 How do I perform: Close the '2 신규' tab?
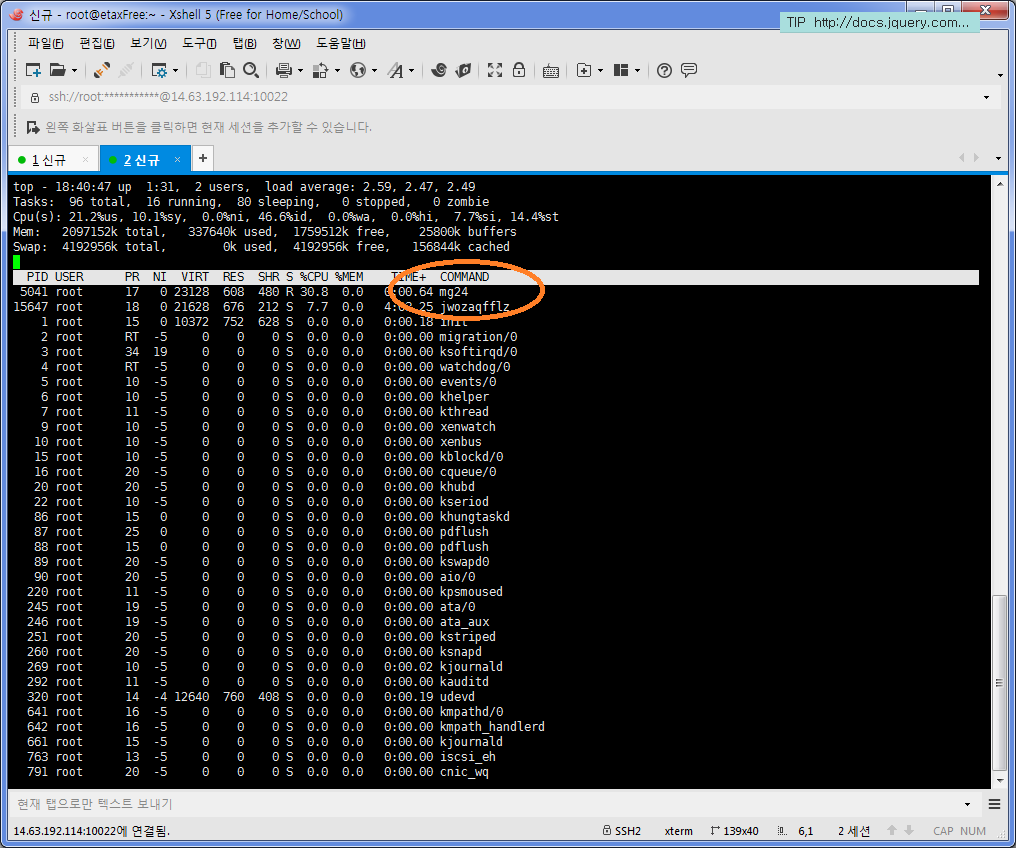(178, 159)
